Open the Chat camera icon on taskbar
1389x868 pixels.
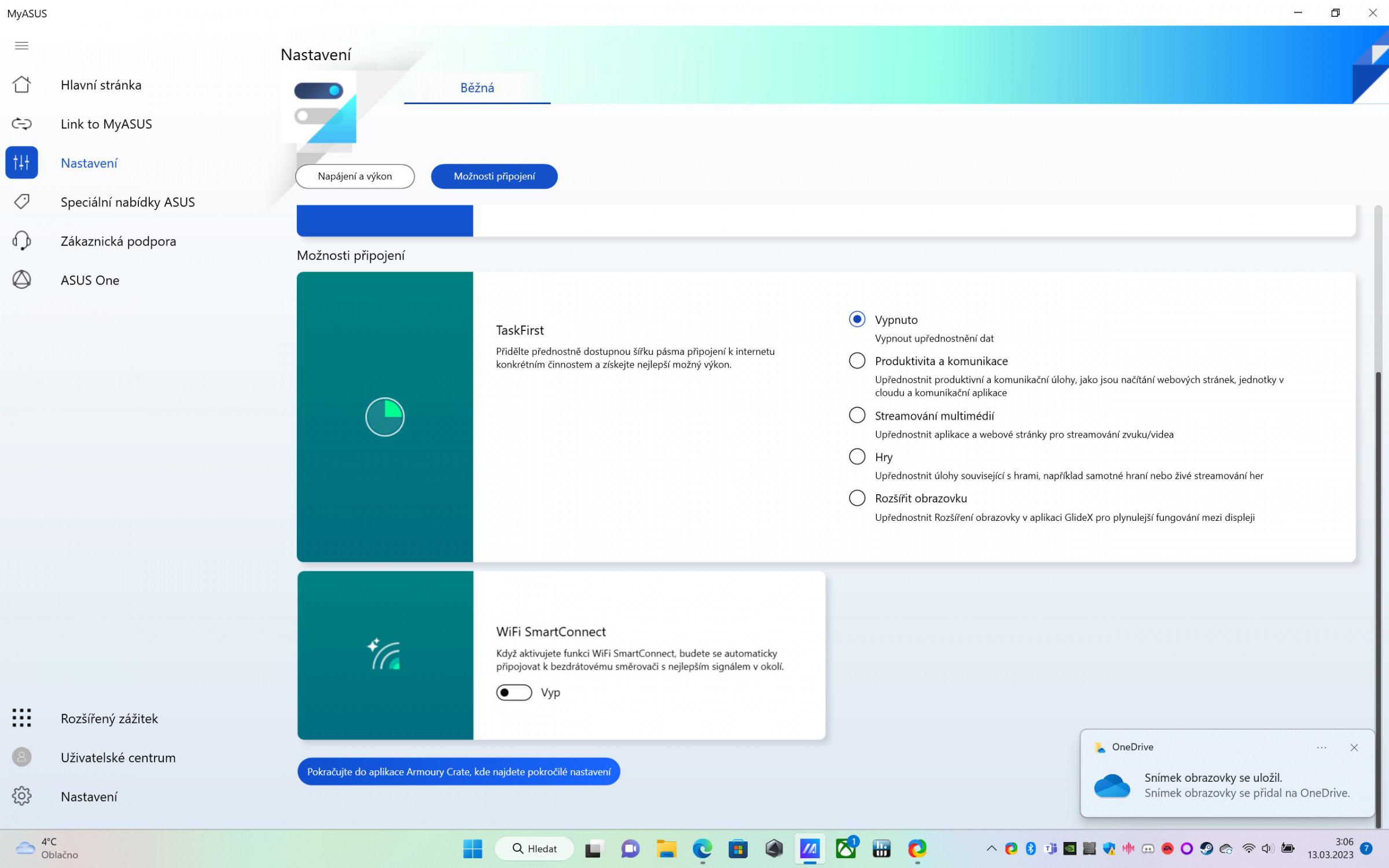630,849
